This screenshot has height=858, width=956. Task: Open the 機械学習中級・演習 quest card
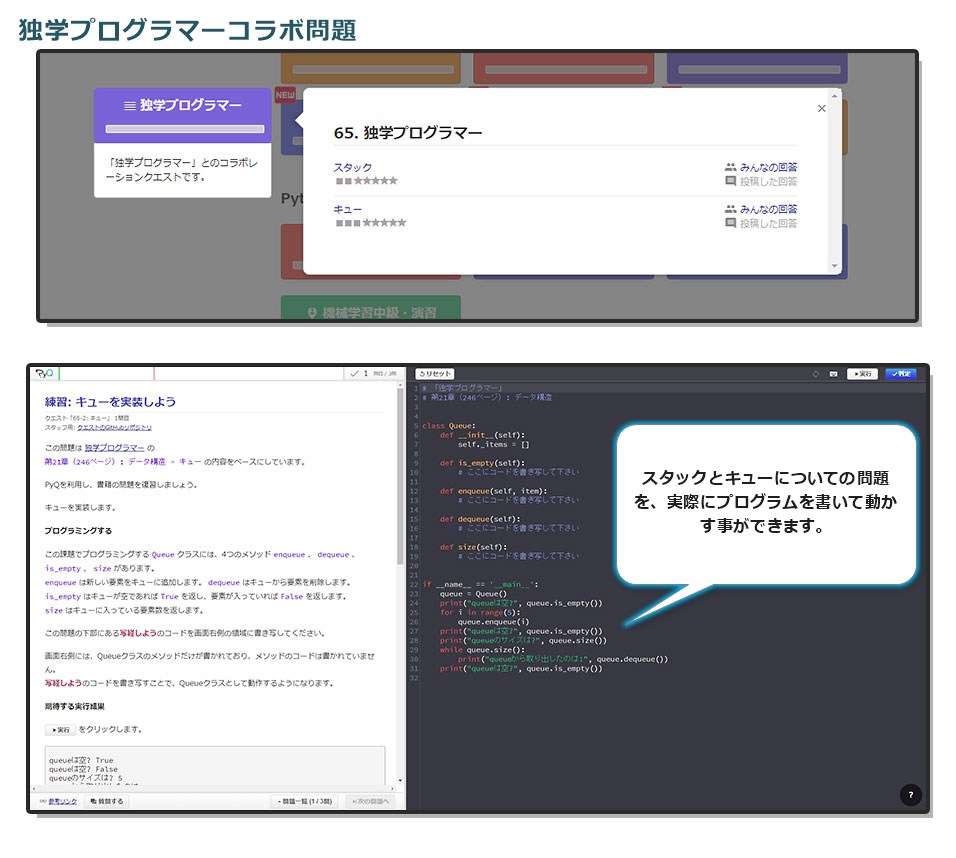[x=371, y=312]
